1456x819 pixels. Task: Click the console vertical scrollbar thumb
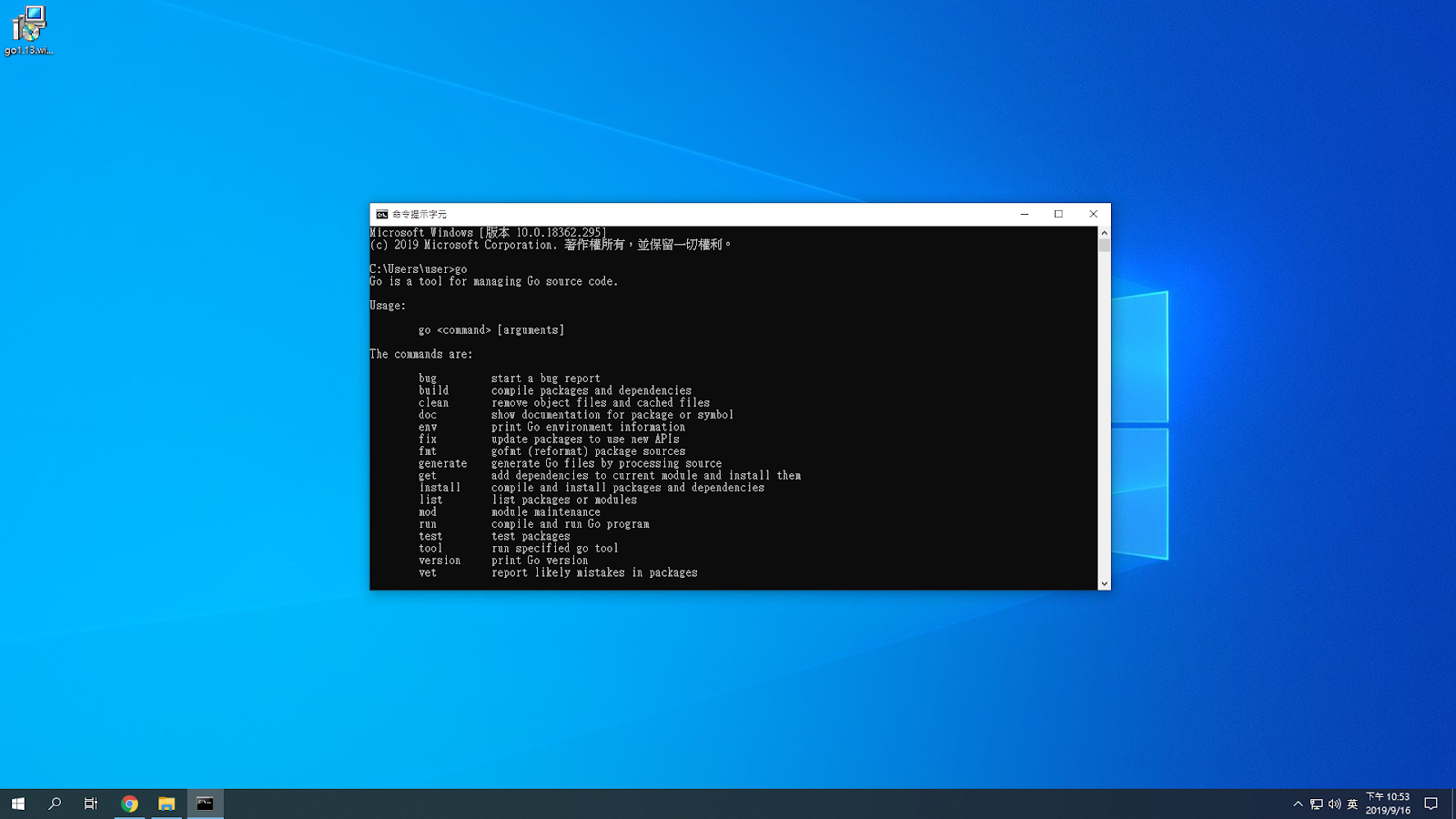tap(1104, 246)
